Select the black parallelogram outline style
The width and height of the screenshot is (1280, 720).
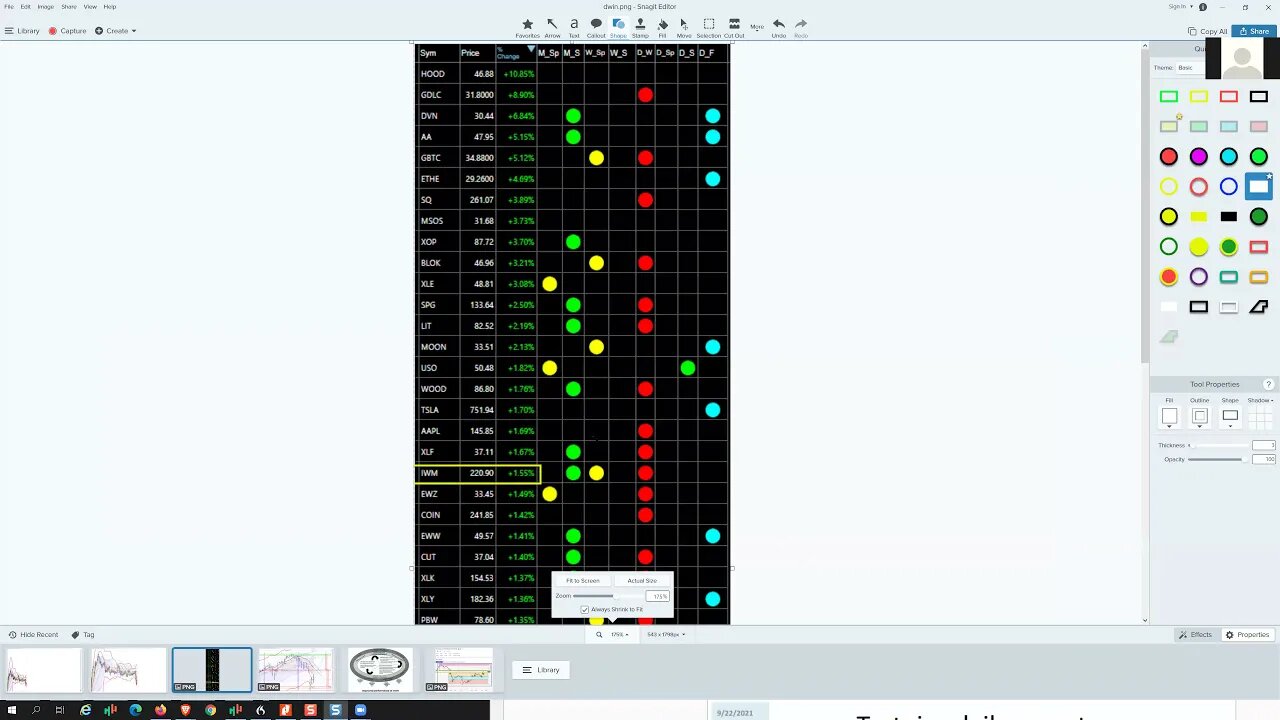(1259, 307)
